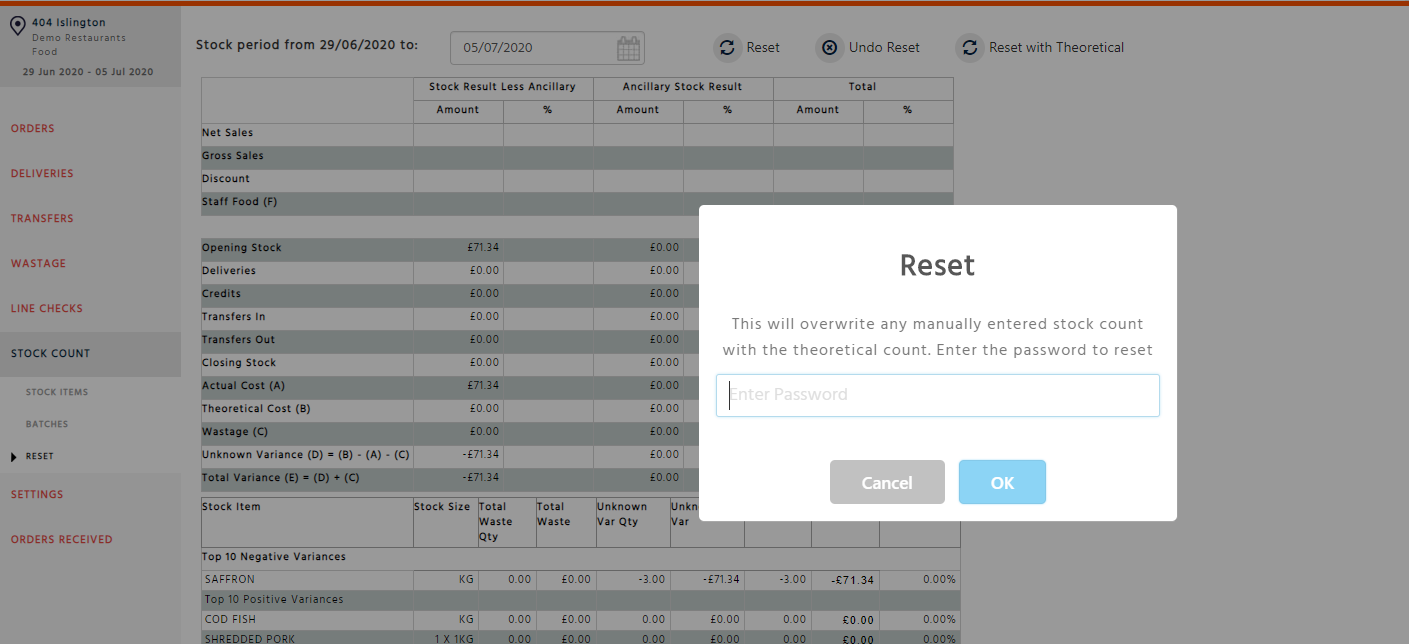Click the Reset with Theoretical refresh icon
The height and width of the screenshot is (644, 1409).
point(969,47)
